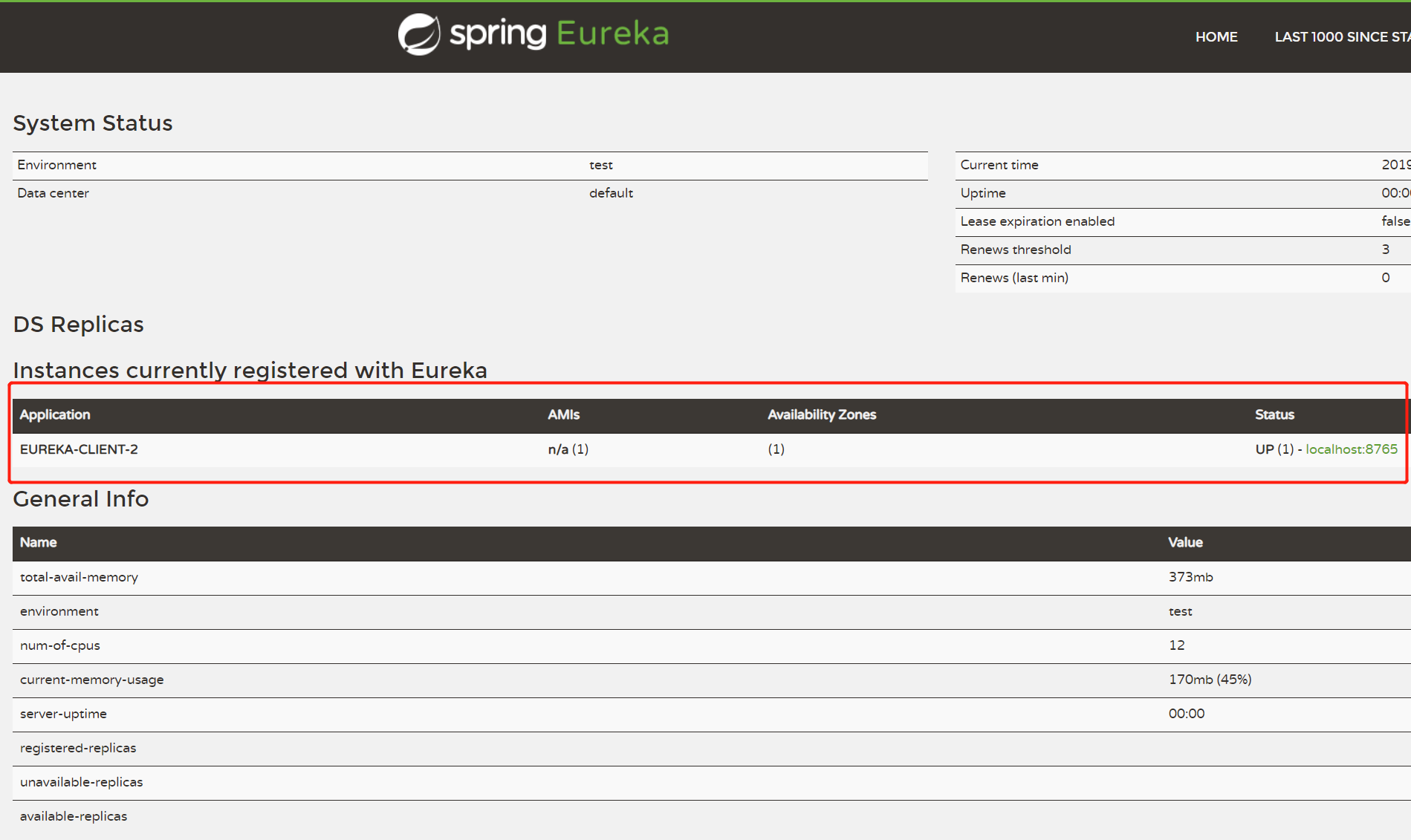Click the Application column header

pos(55,414)
